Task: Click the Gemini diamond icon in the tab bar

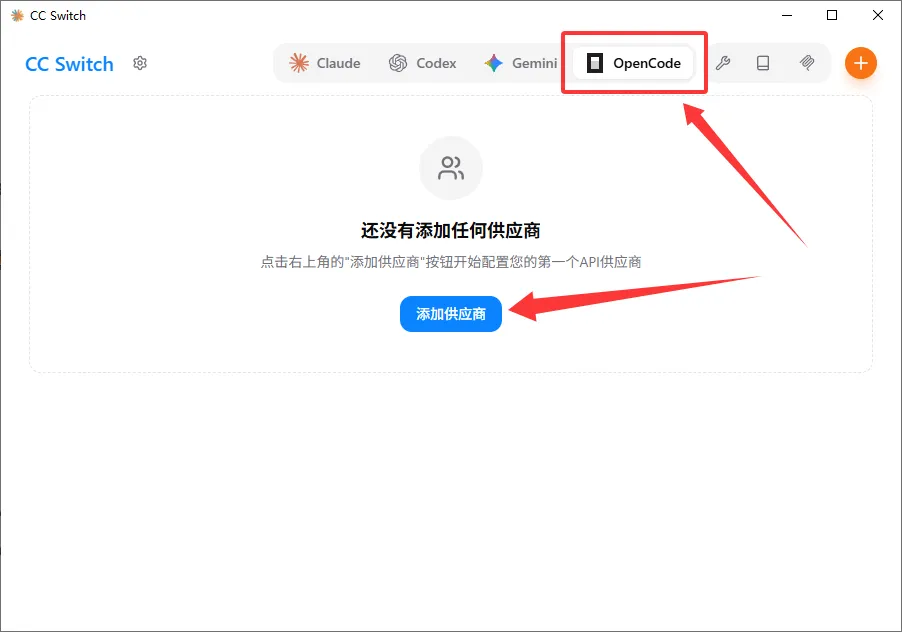Action: pos(492,62)
